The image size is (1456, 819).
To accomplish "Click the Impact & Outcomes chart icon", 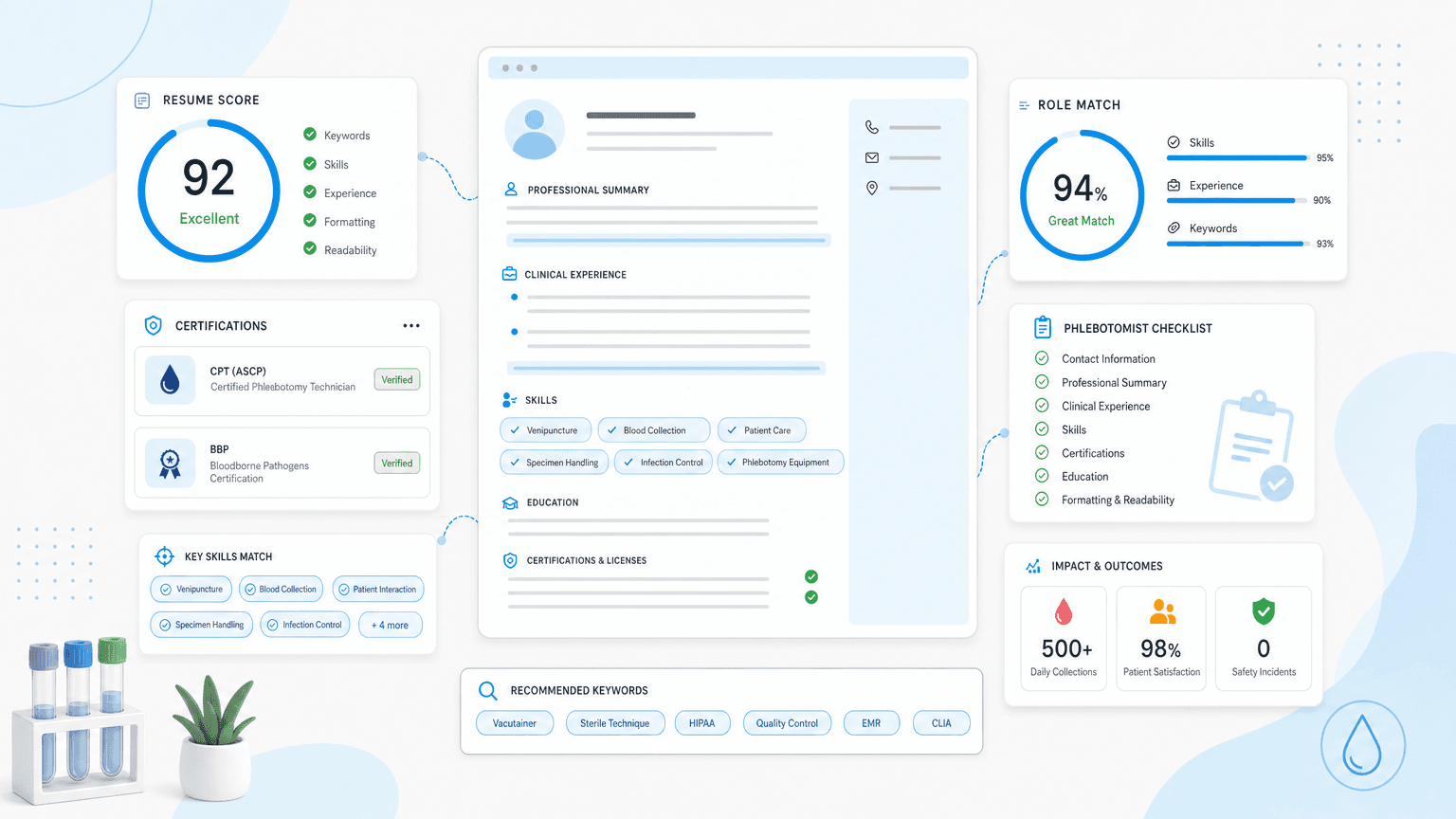I will tap(1033, 566).
